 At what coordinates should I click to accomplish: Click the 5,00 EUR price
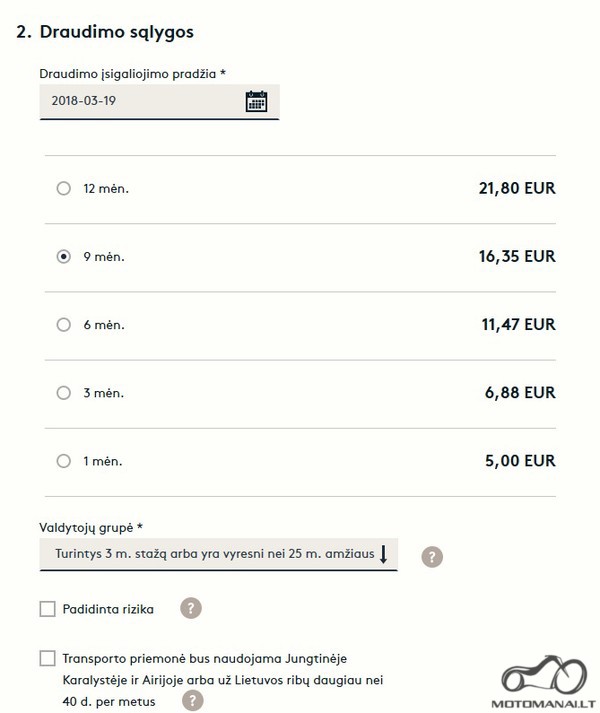520,461
